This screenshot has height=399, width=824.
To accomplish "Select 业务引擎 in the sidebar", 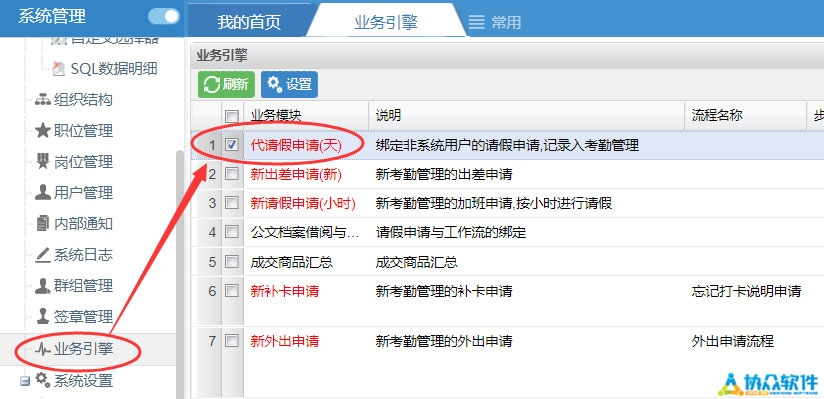I will (83, 349).
